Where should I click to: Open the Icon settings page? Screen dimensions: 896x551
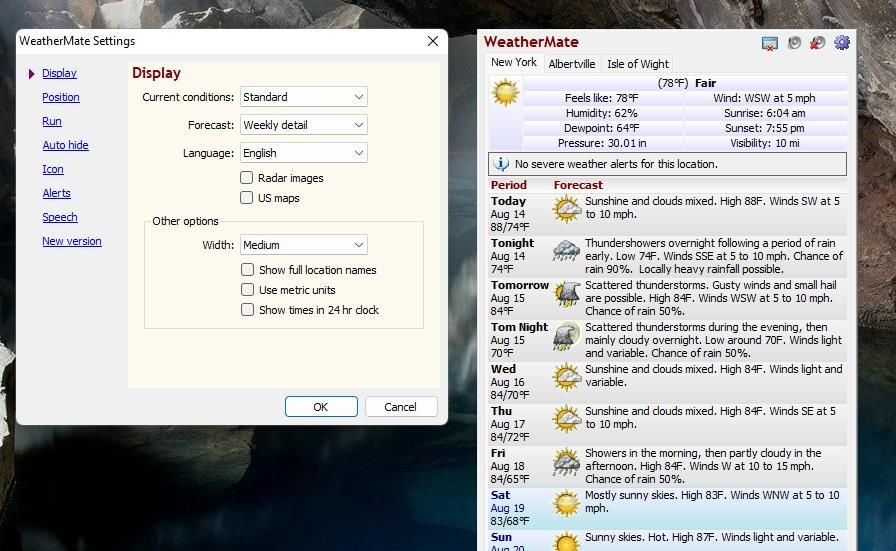click(53, 169)
